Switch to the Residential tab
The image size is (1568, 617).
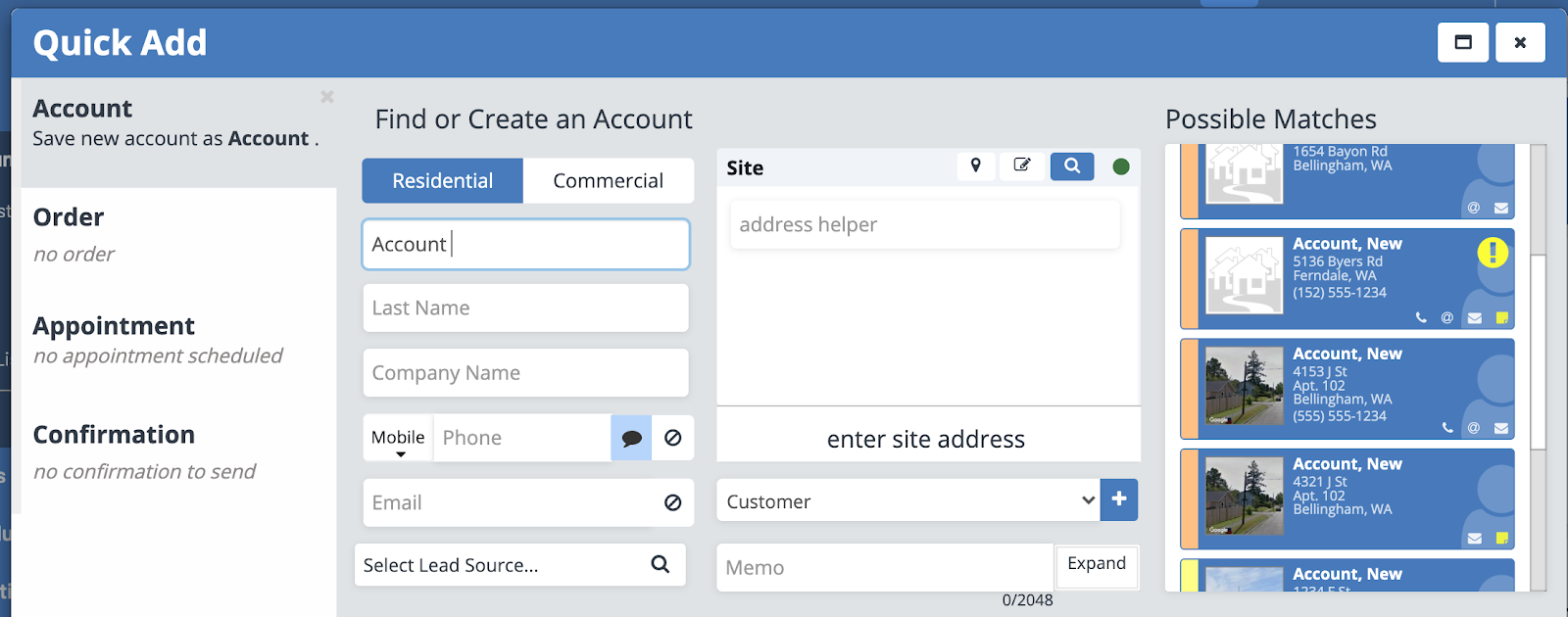tap(443, 181)
